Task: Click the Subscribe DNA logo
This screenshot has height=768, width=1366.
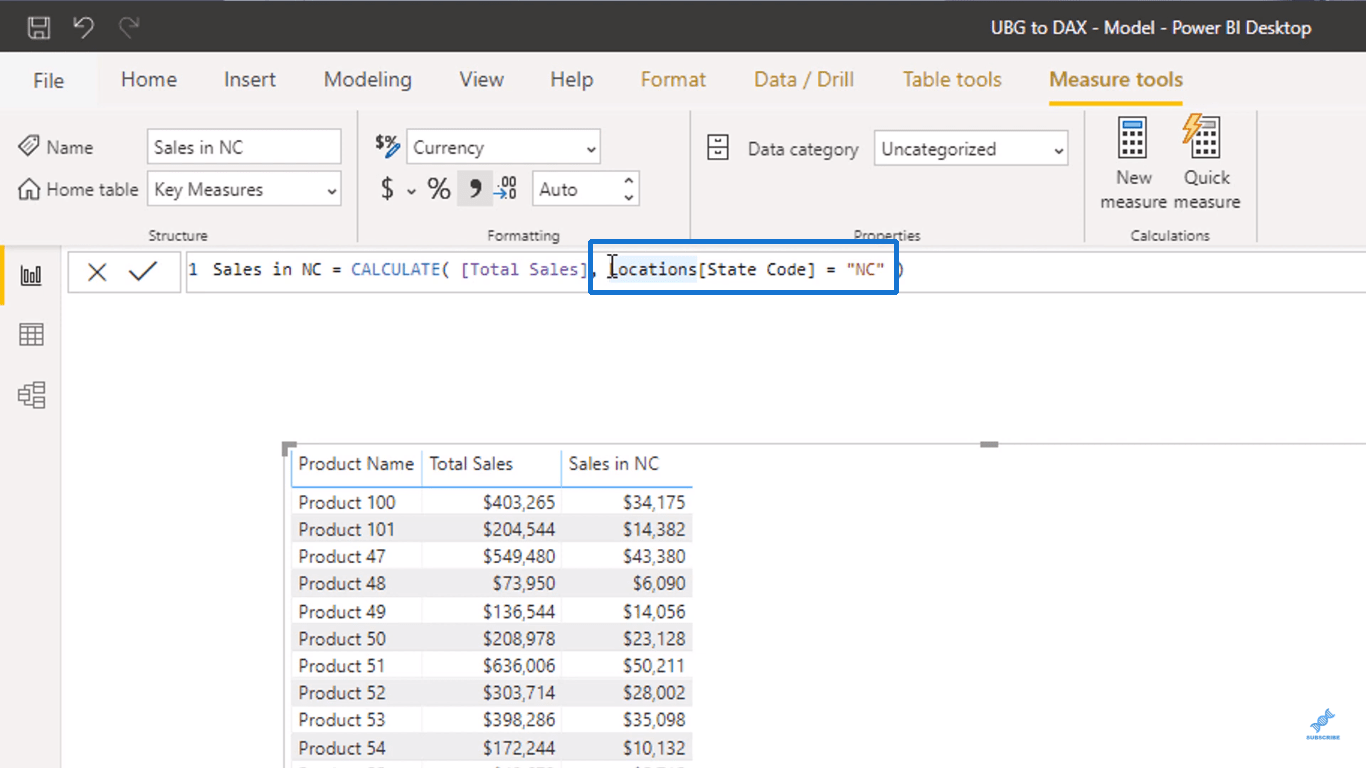Action: point(1322,724)
